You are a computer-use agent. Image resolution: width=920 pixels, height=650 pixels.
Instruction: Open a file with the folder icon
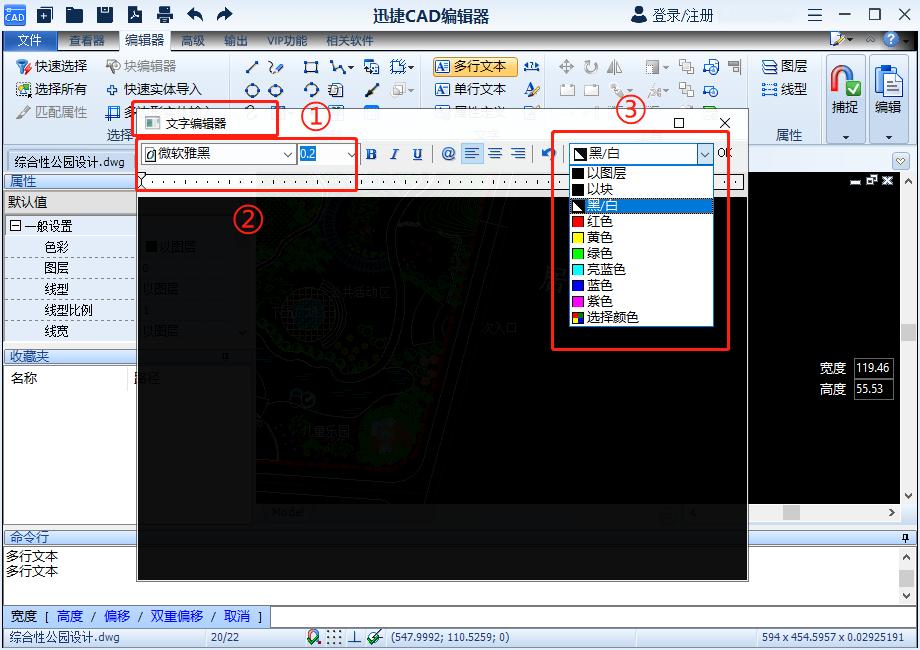tap(75, 15)
